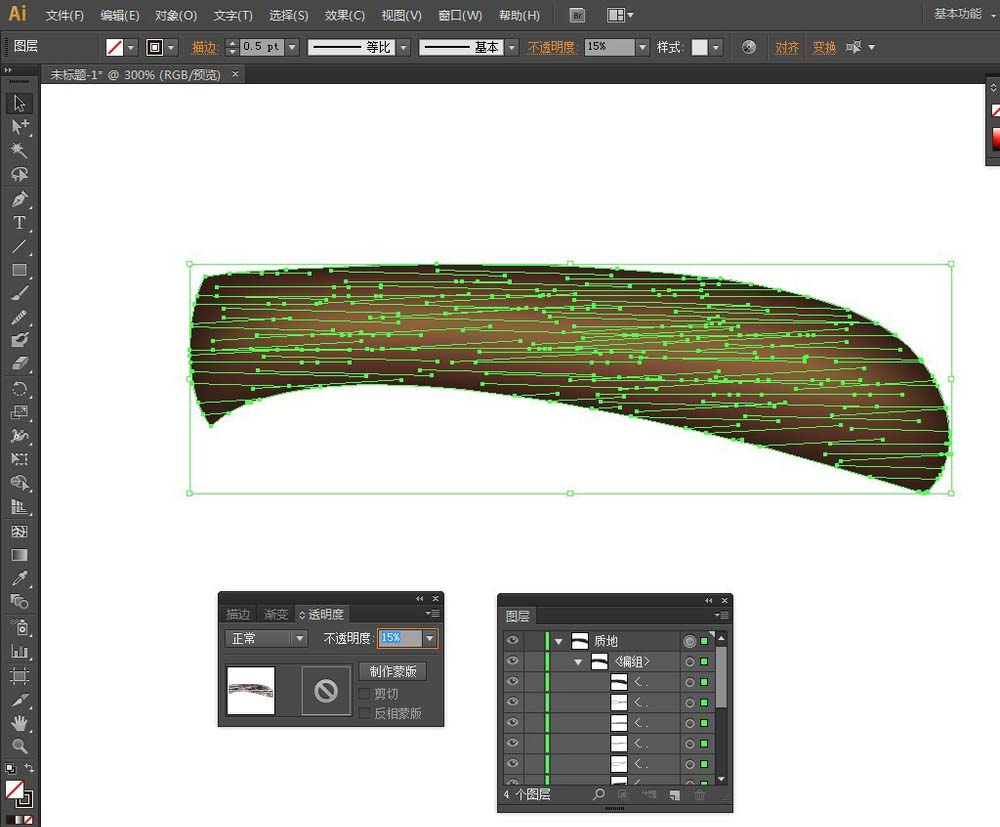
Task: Select the Pen tool
Action: [x=19, y=199]
